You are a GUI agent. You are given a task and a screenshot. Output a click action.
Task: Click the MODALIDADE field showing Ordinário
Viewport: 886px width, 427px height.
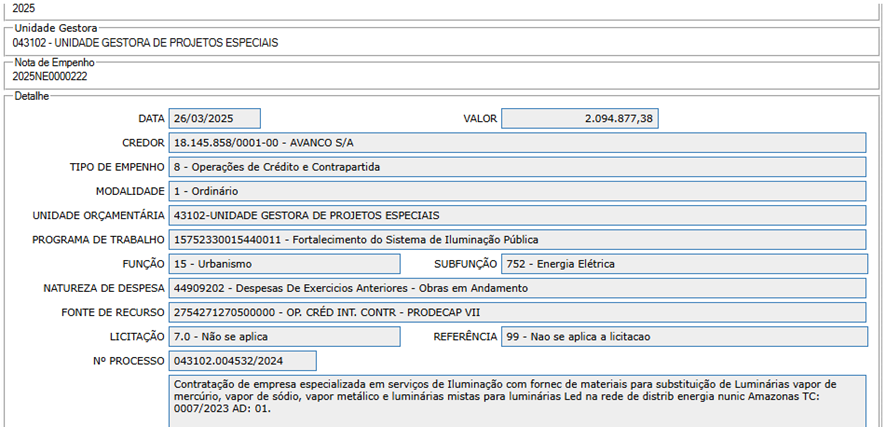click(x=517, y=191)
